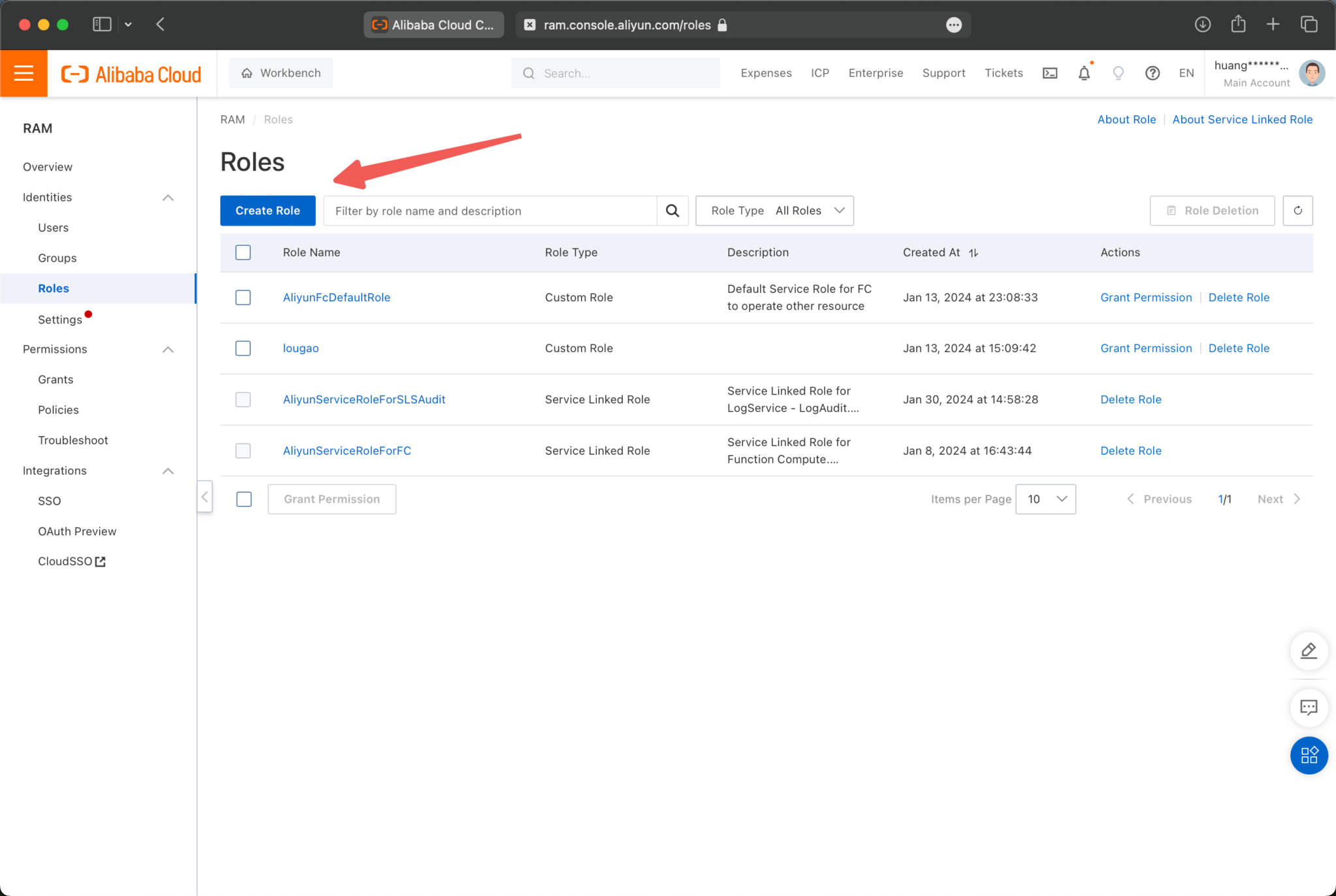Image resolution: width=1336 pixels, height=896 pixels.
Task: Open a new Safari tab with plus
Action: (1273, 25)
